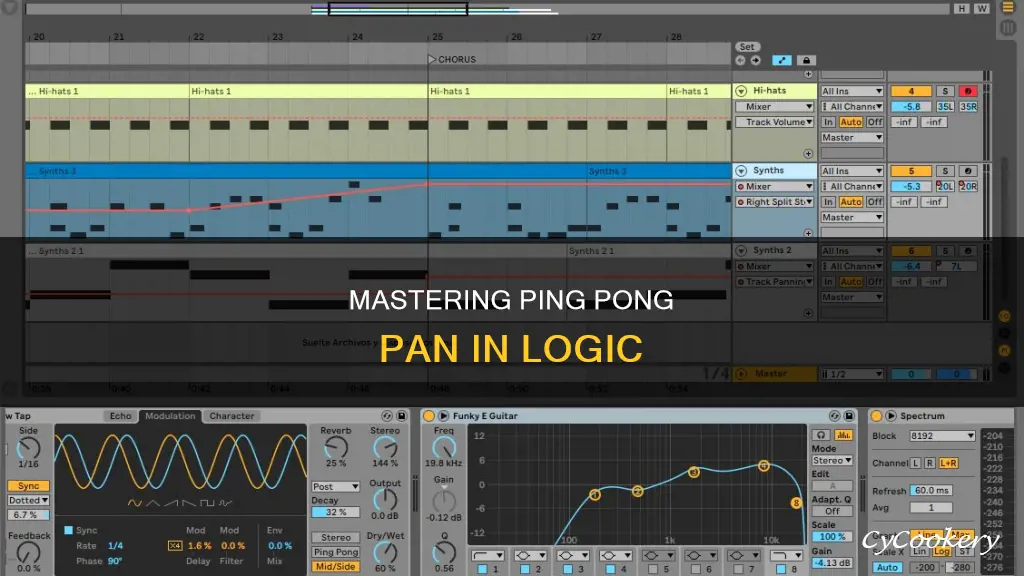The width and height of the screenshot is (1024, 576).
Task: Open the Hi-hats Mixer device chooser
Action: click(x=775, y=106)
